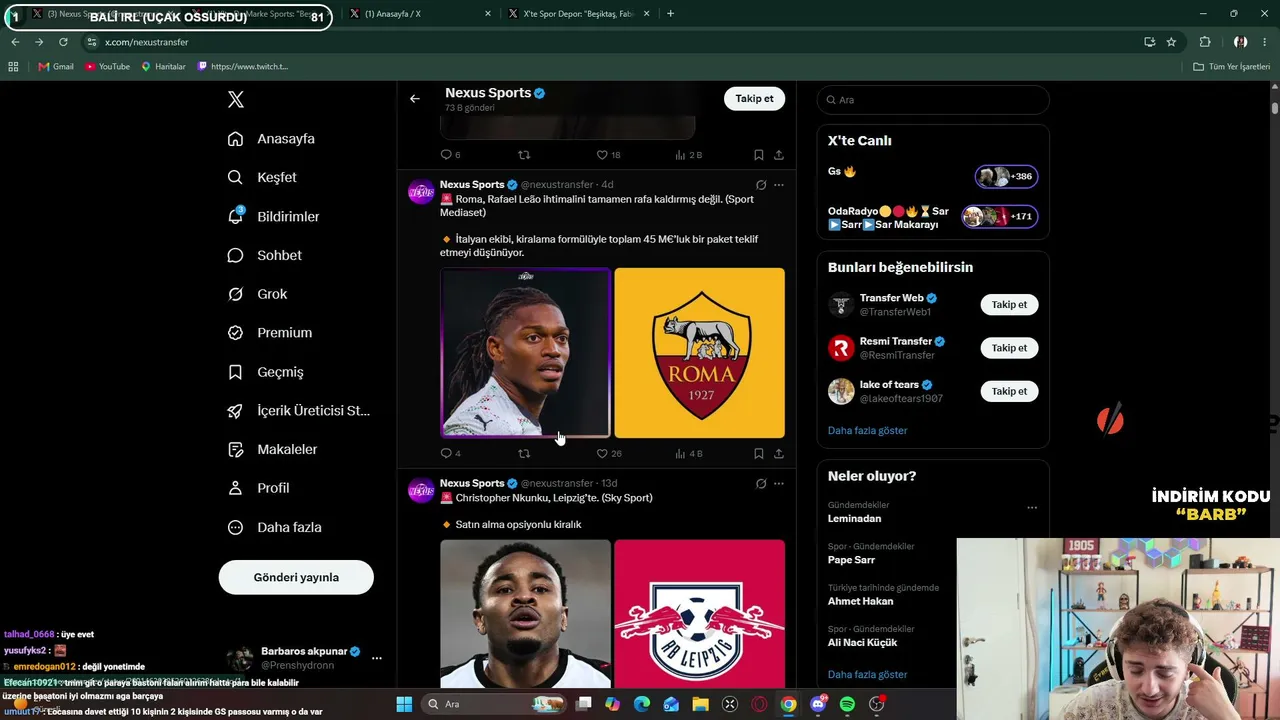Bookmark this page with the star icon
The height and width of the screenshot is (720, 1280).
[1171, 42]
